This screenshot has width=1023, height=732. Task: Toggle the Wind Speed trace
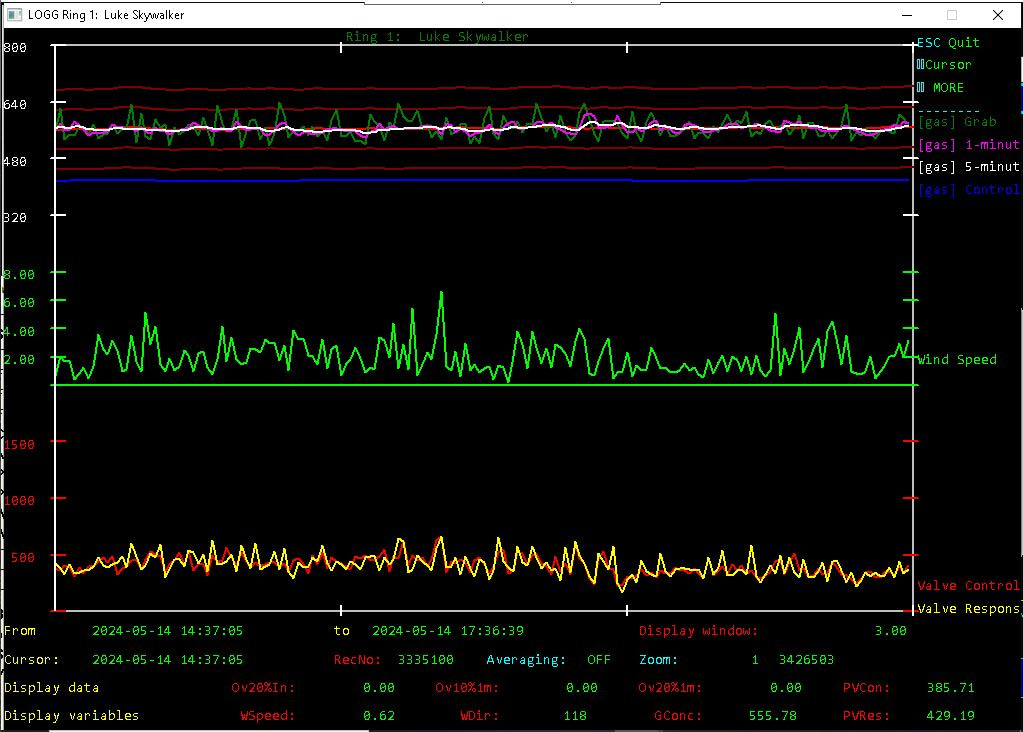click(x=956, y=359)
